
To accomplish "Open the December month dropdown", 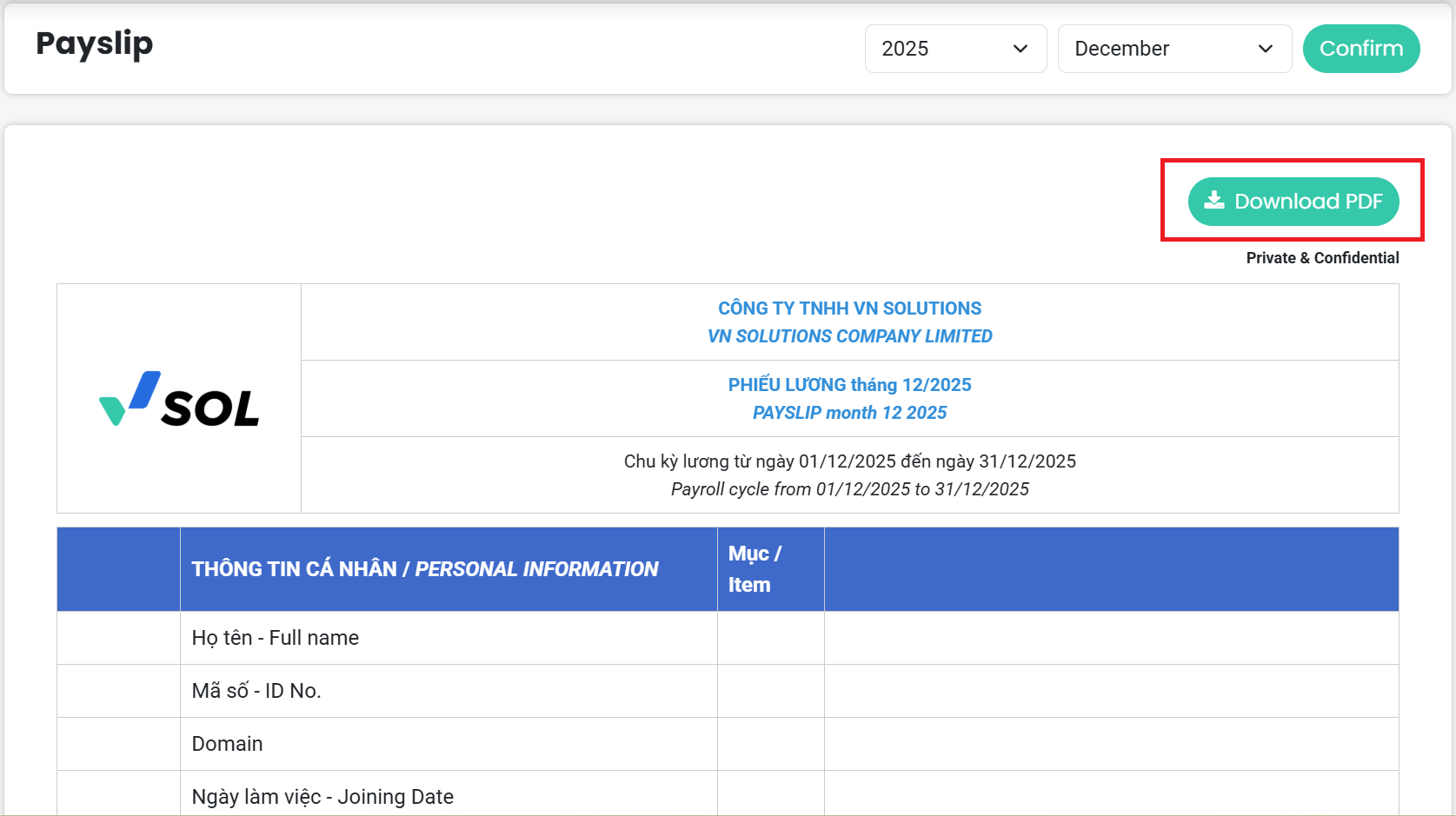I will click(1173, 49).
